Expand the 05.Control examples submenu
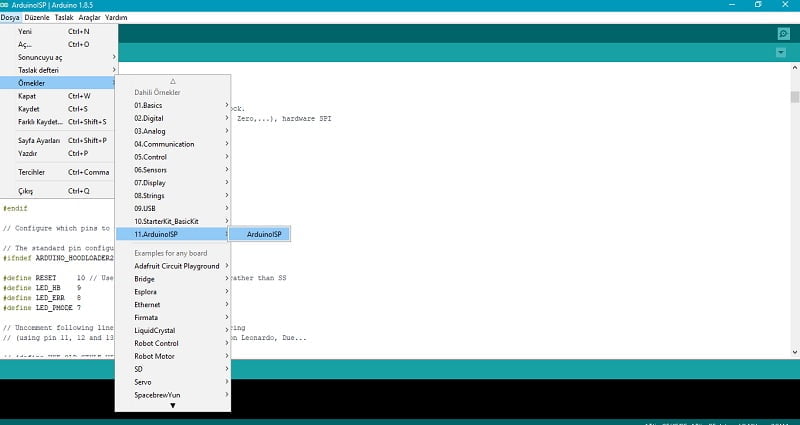This screenshot has height=425, width=800. [x=173, y=157]
